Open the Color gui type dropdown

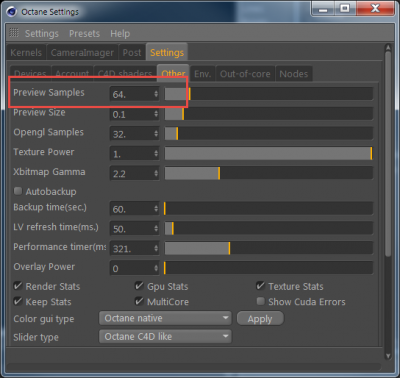point(165,318)
